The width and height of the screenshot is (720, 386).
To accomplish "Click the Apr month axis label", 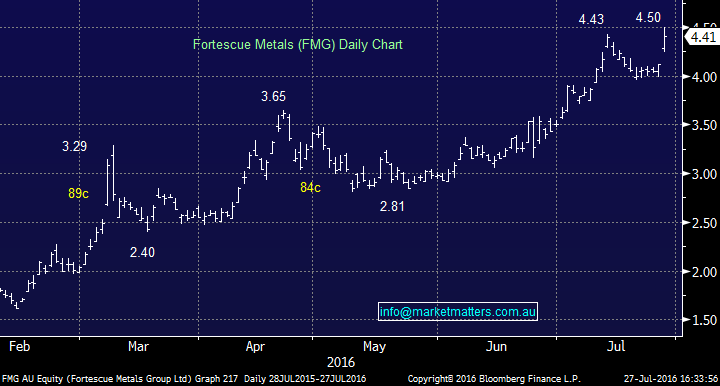I will coord(255,347).
